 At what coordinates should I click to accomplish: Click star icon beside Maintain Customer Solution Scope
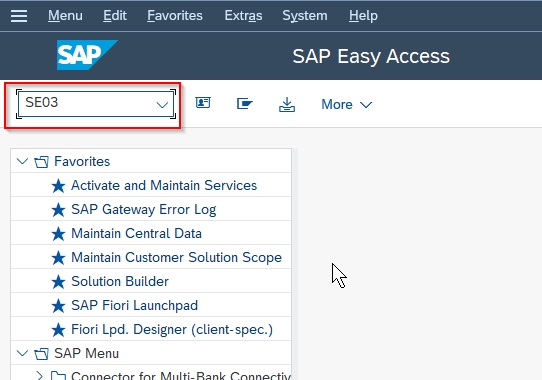point(58,258)
